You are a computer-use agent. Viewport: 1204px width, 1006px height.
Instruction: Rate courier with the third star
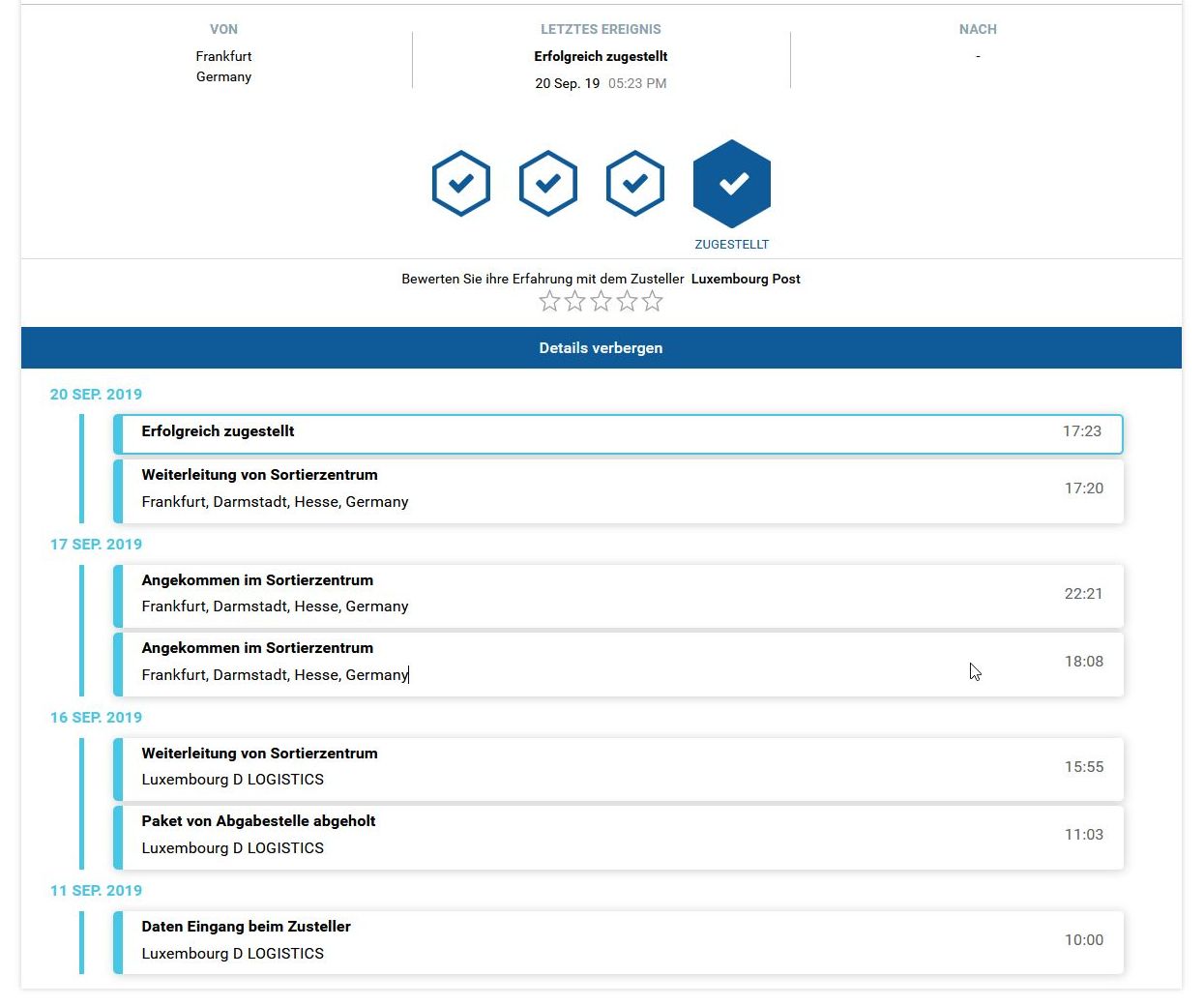click(x=602, y=302)
